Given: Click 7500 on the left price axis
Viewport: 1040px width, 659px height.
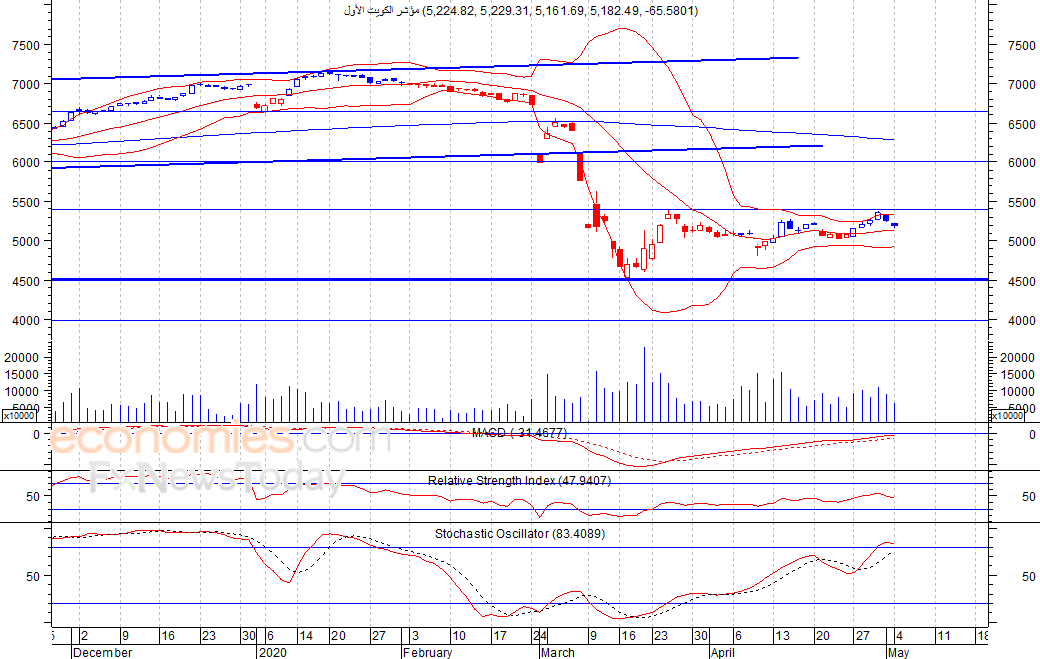Looking at the screenshot, I should (27, 46).
